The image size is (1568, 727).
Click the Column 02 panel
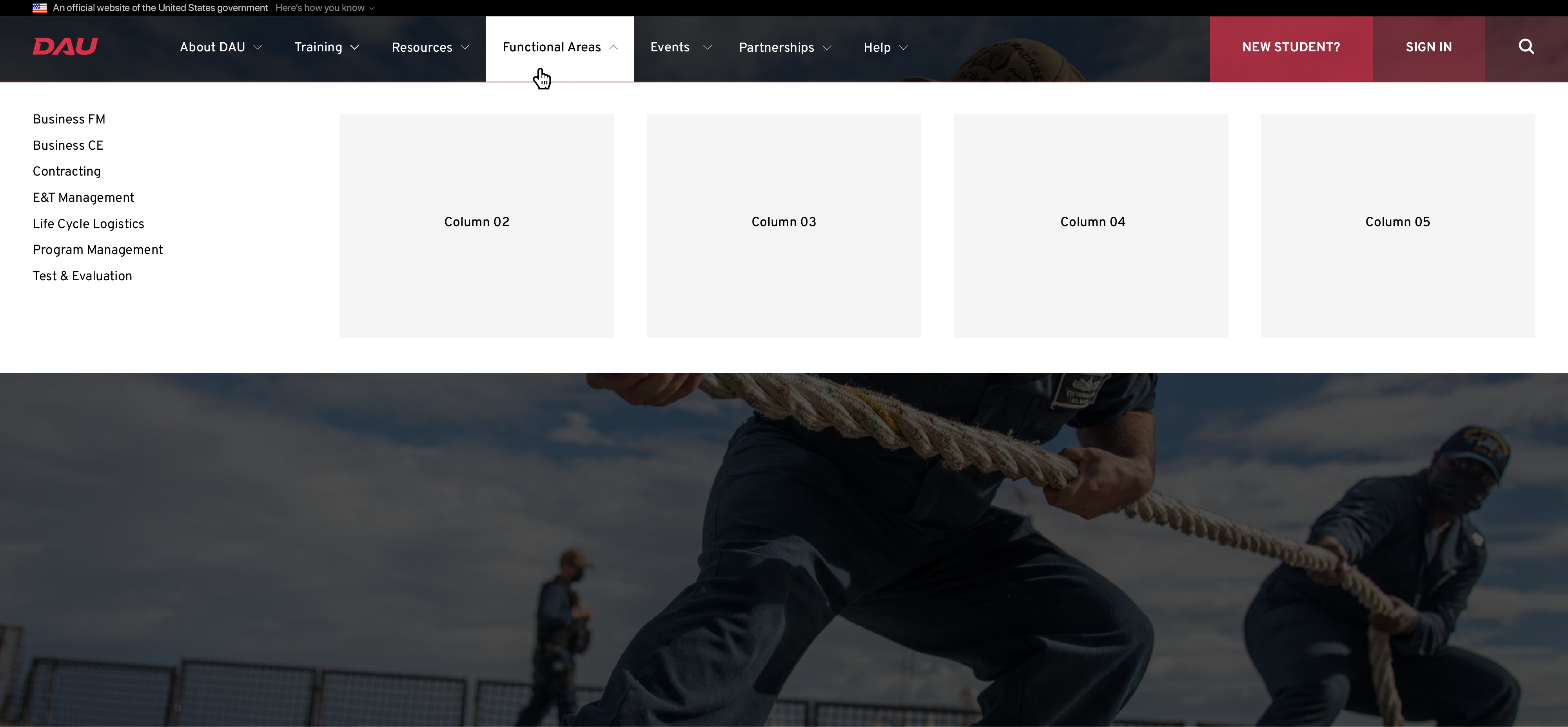[x=477, y=226]
